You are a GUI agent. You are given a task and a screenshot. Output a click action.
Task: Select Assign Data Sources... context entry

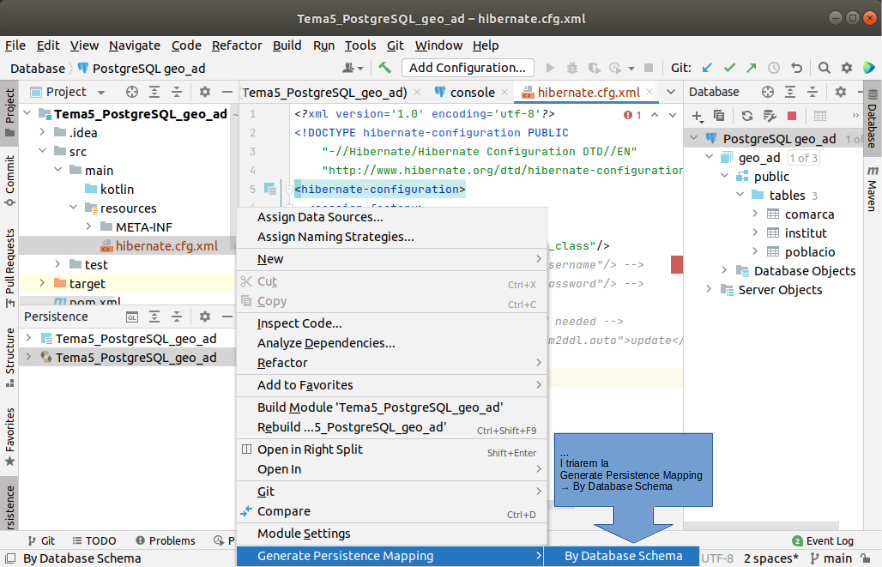click(x=392, y=217)
